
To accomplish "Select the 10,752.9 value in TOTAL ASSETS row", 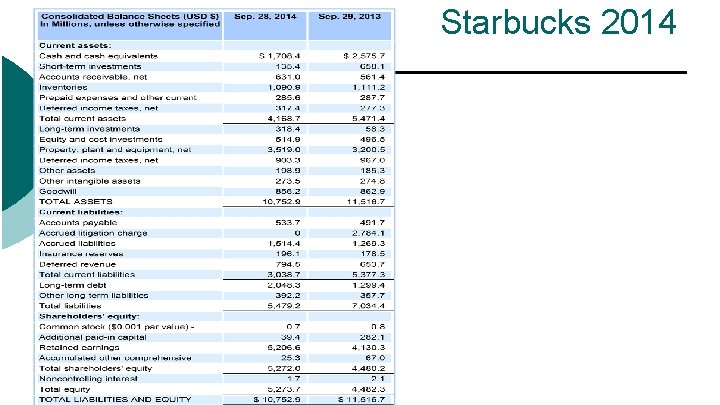I will 281,202.
